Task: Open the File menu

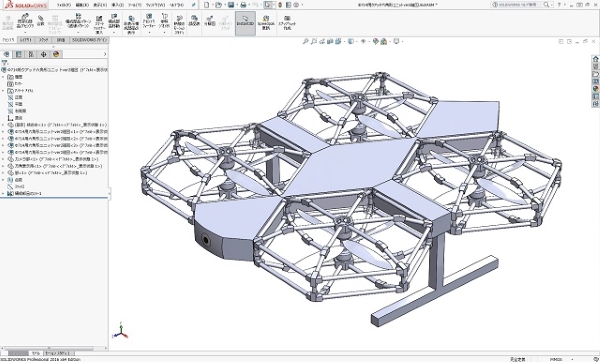Action: point(64,5)
